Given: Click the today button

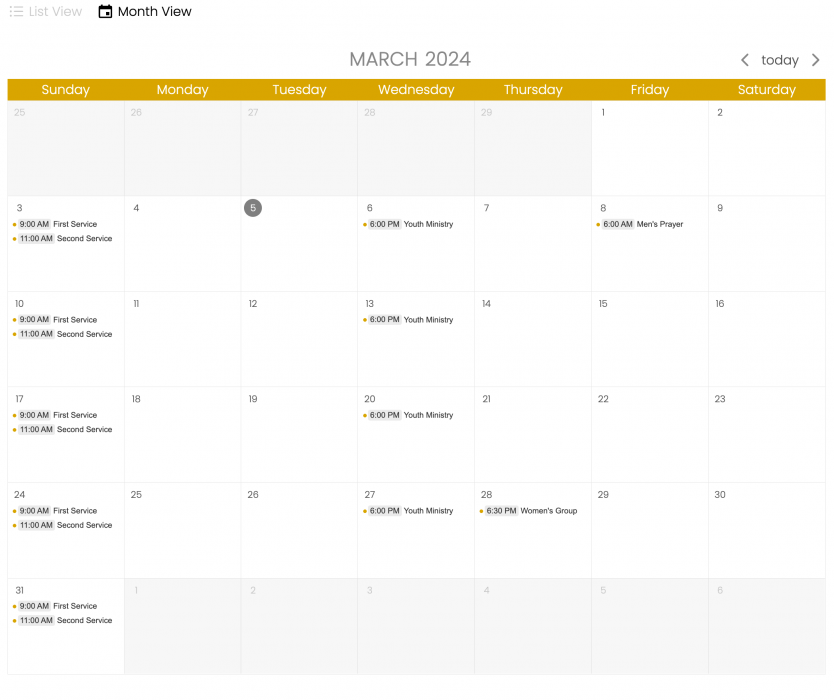Looking at the screenshot, I should point(780,60).
